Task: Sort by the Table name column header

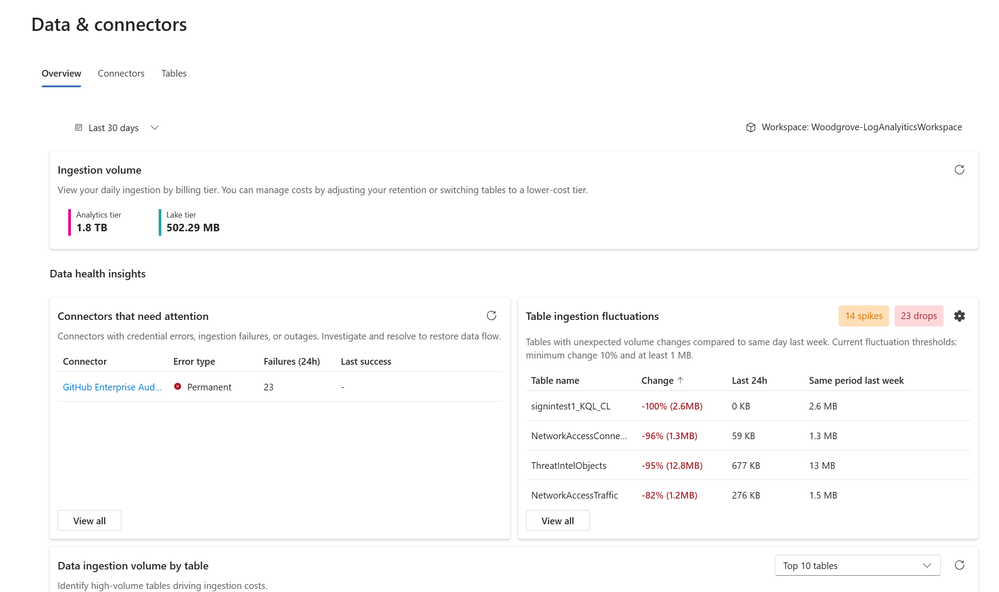Action: pos(555,380)
